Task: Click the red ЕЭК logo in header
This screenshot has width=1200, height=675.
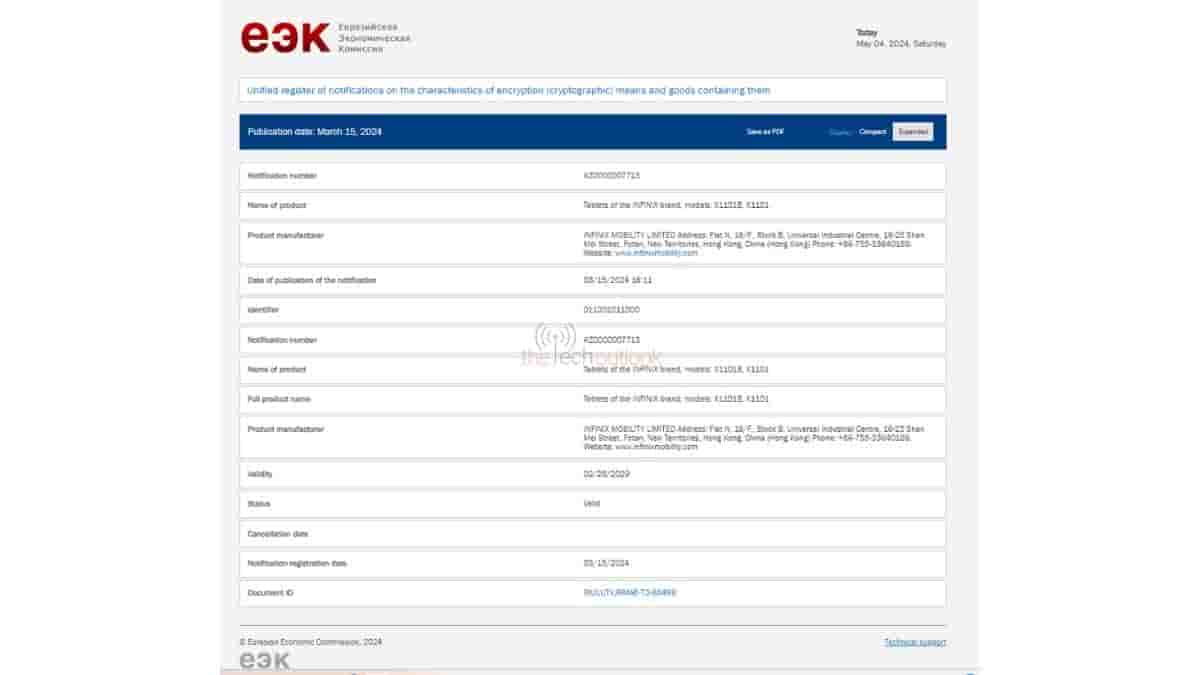Action: [285, 37]
